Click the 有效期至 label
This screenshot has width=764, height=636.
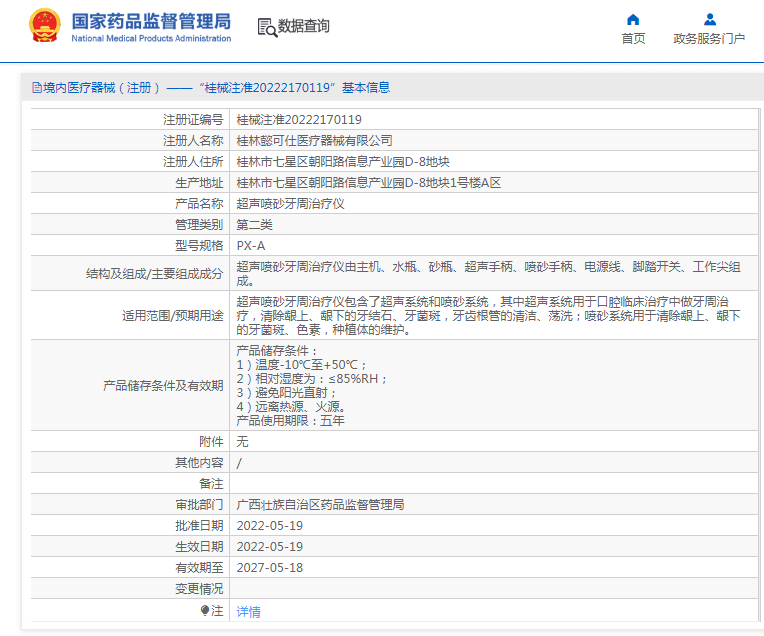[199, 568]
